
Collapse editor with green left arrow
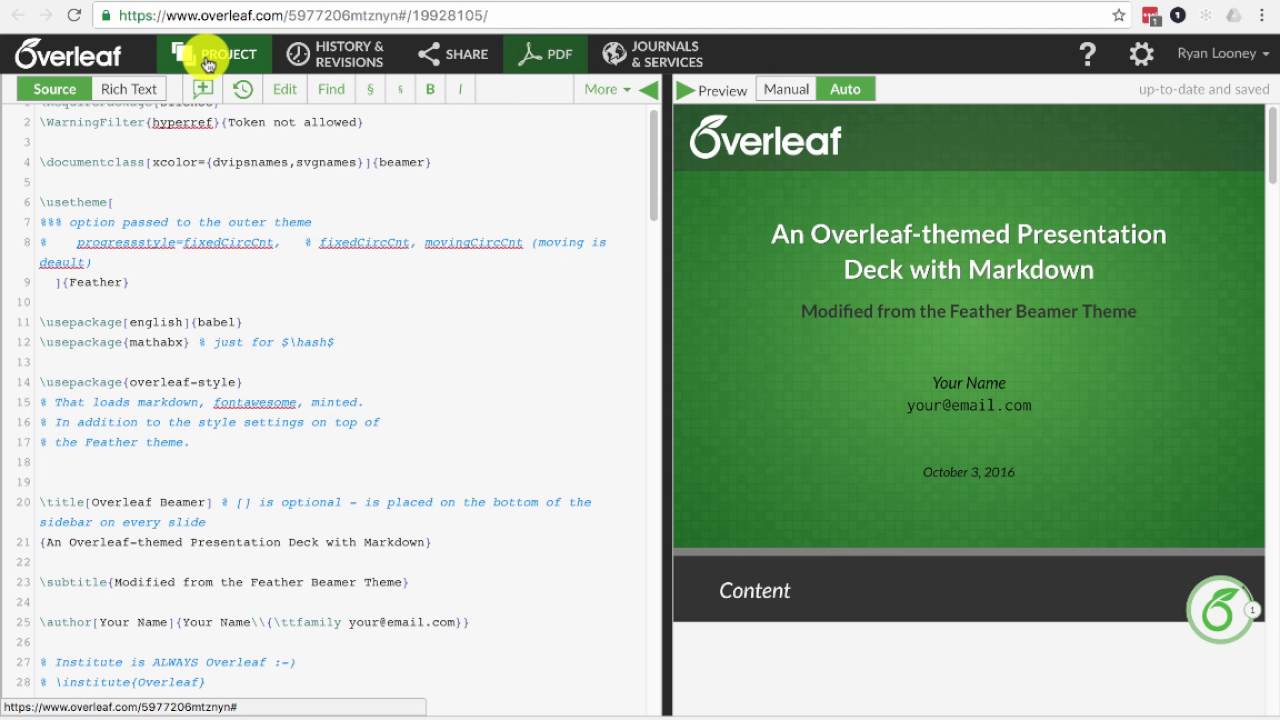648,89
